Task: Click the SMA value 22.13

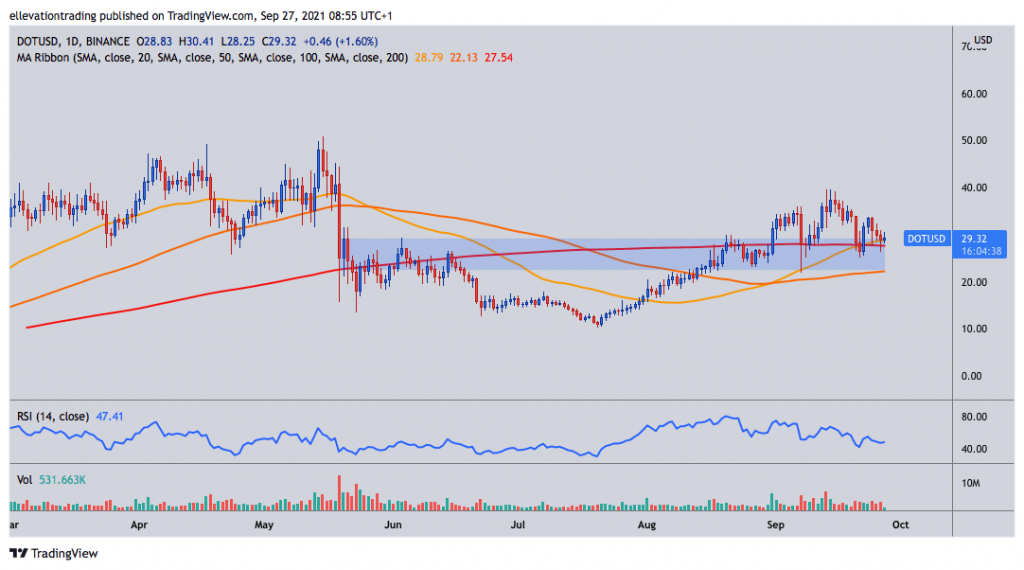Action: point(464,57)
